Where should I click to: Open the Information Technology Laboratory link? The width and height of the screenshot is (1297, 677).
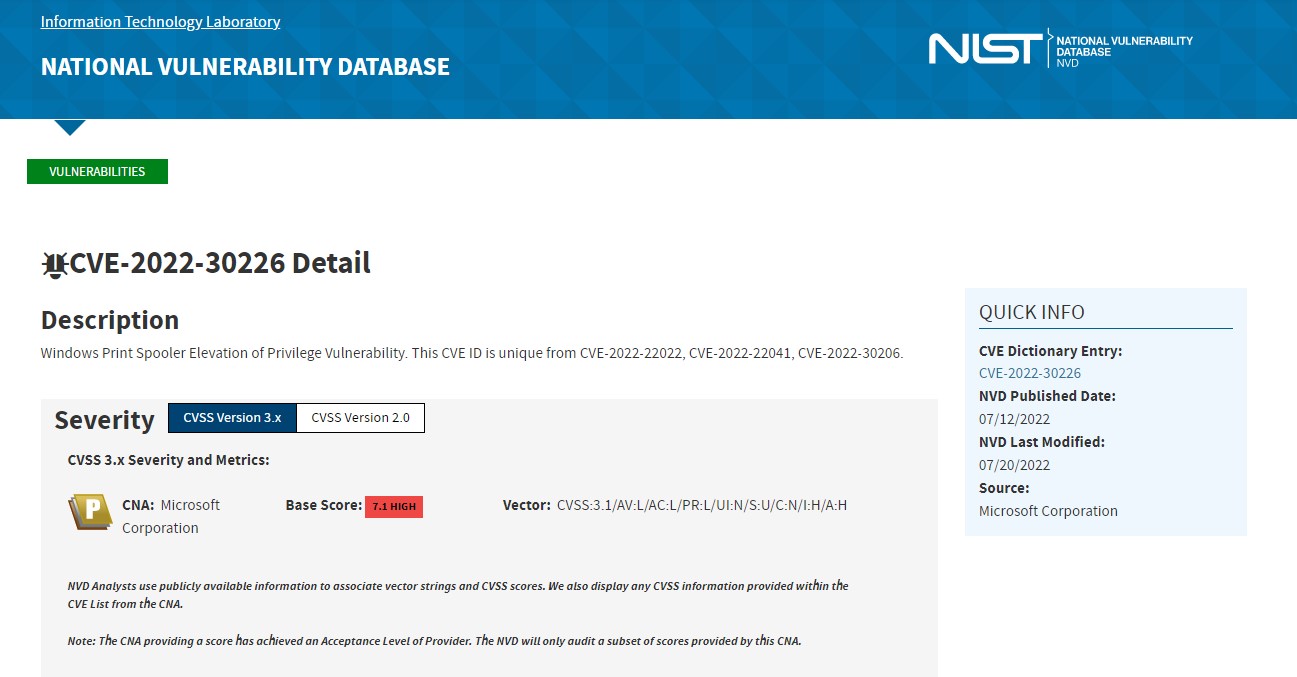pyautogui.click(x=160, y=21)
